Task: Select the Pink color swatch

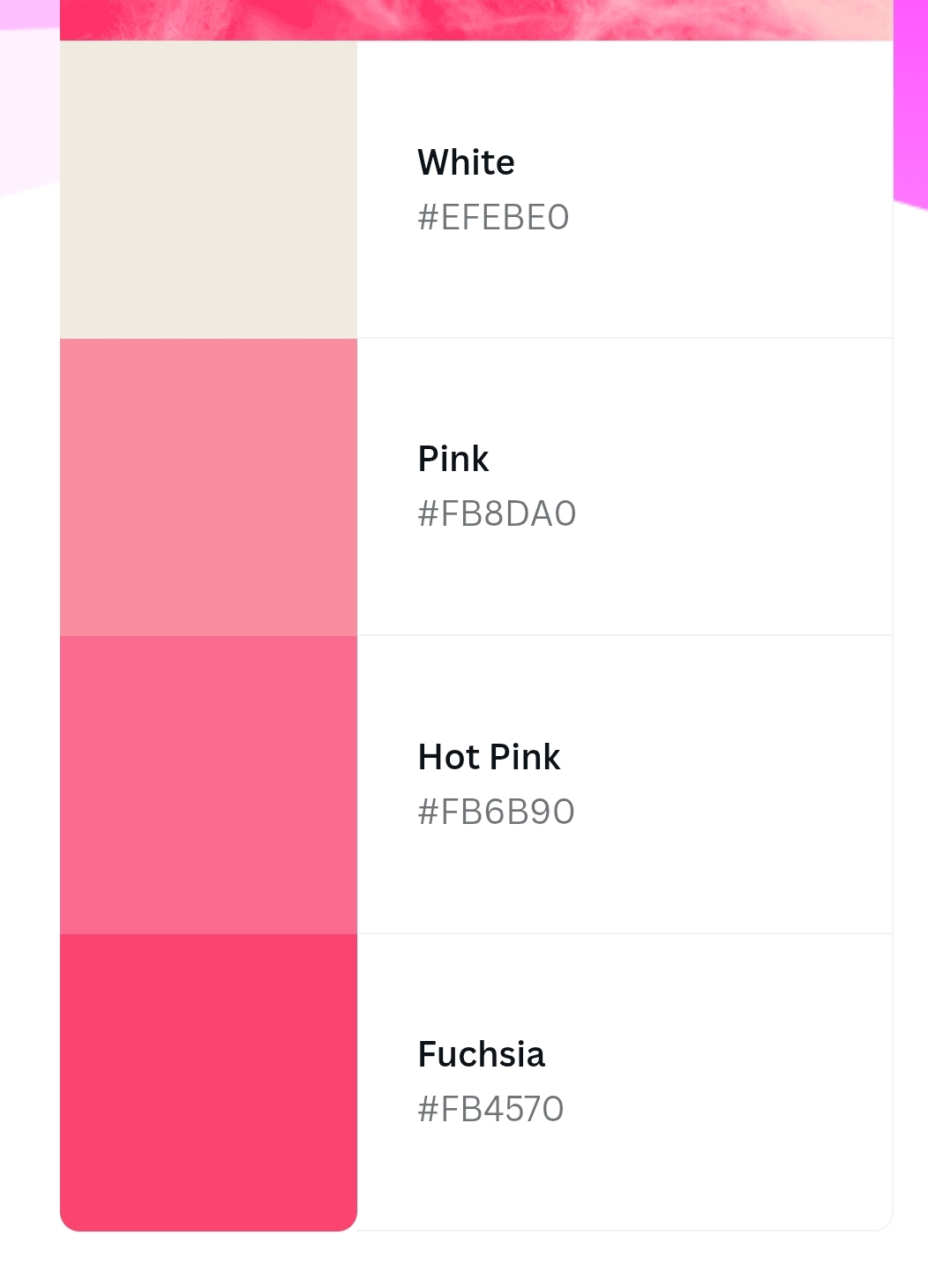Action: pos(208,487)
